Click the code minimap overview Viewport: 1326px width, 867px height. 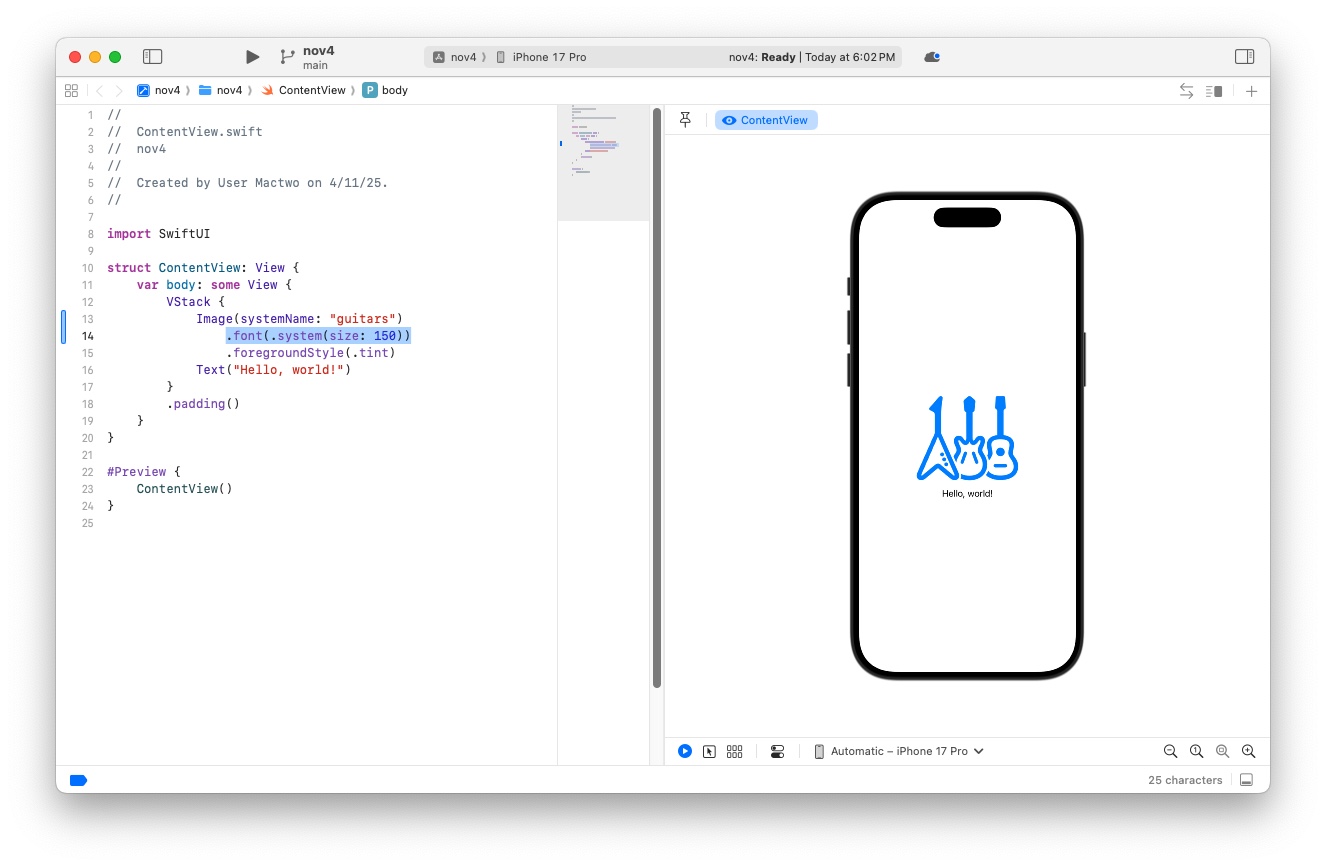coord(603,160)
